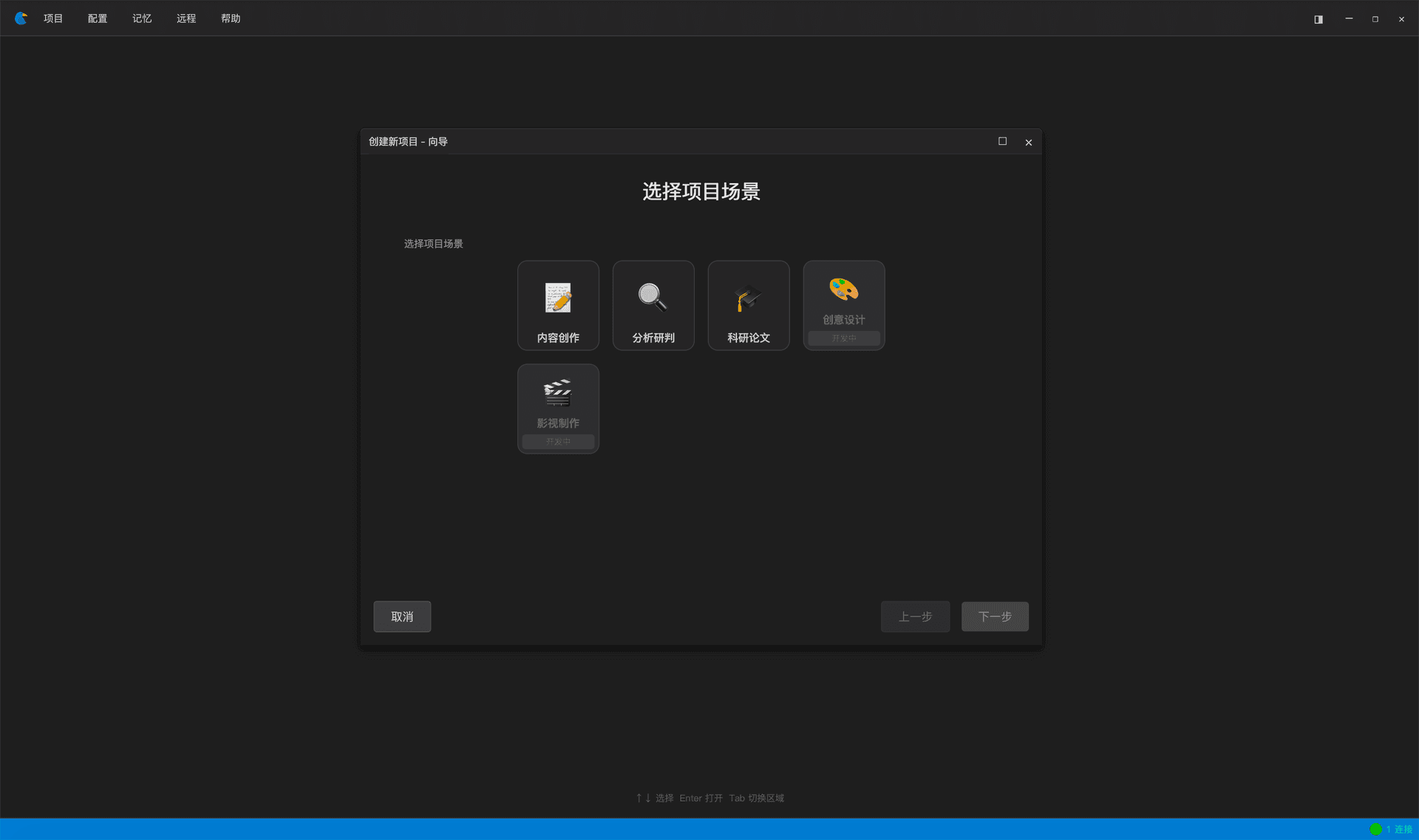1419x840 pixels.
Task: Open the 远程 menu
Action: pos(186,18)
